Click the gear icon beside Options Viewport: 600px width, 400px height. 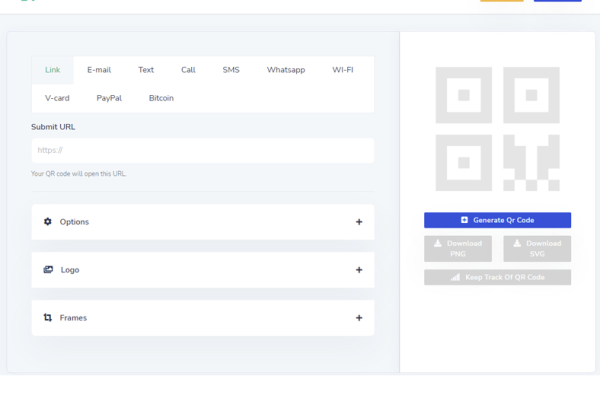pos(48,222)
